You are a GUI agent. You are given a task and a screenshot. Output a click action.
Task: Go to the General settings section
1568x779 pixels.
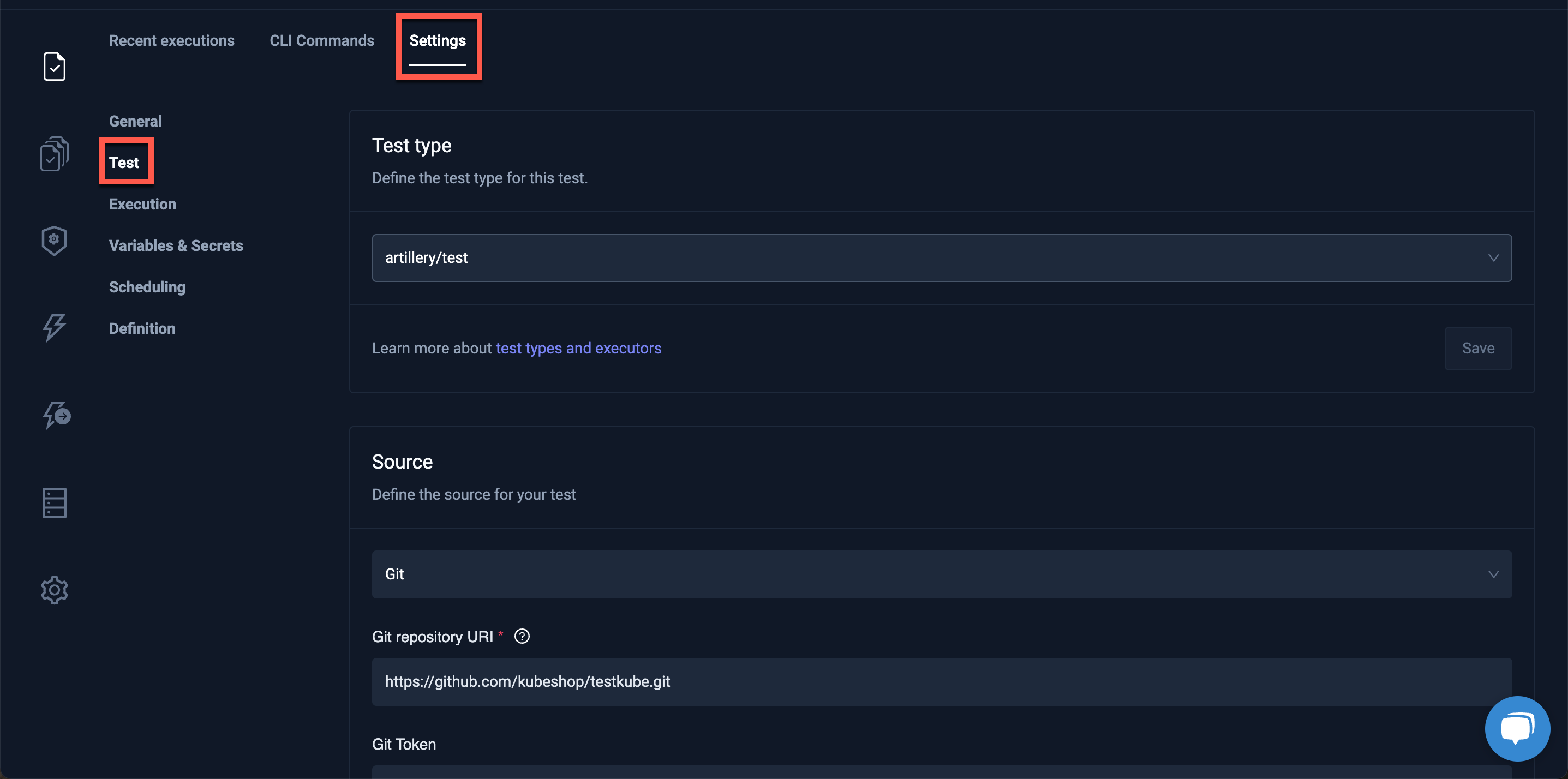click(135, 121)
